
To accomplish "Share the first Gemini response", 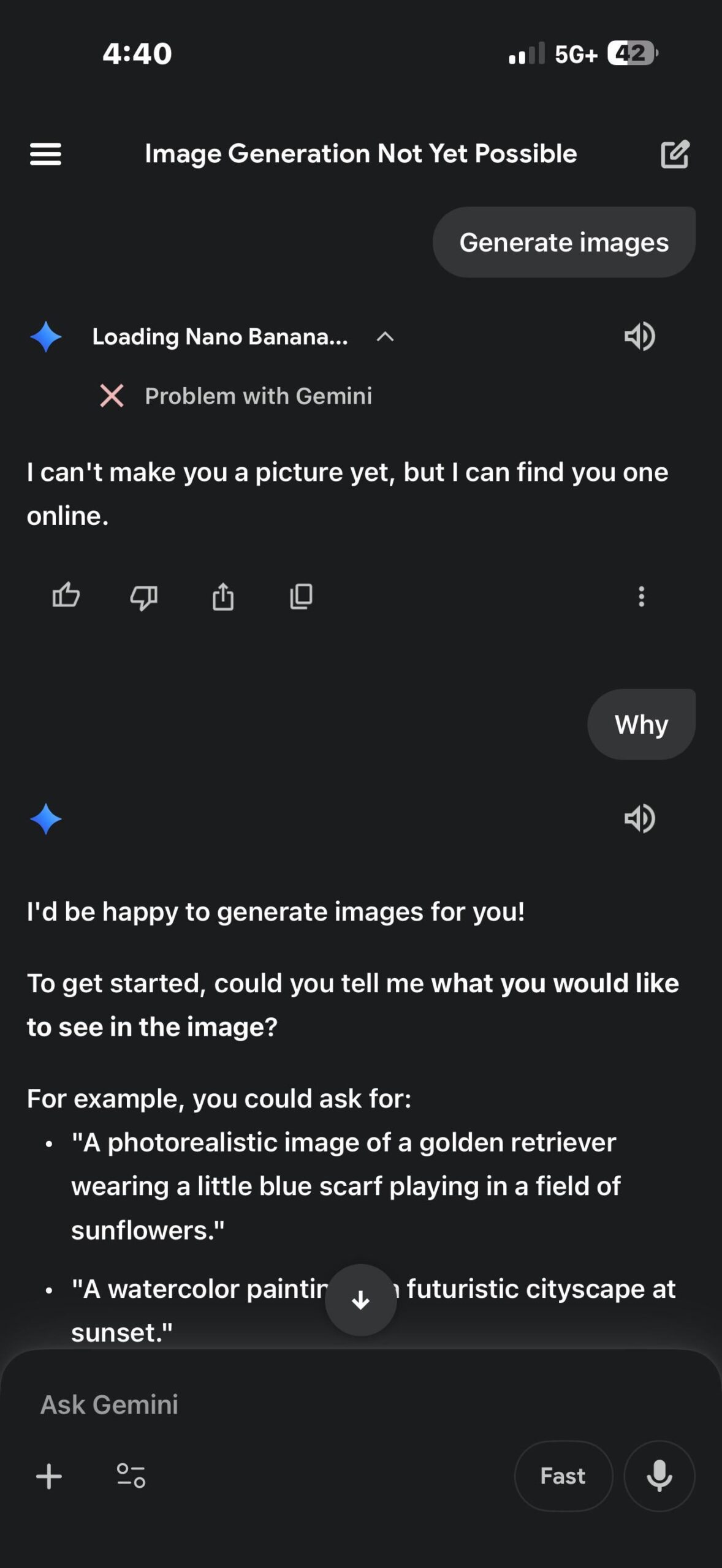I will (223, 596).
